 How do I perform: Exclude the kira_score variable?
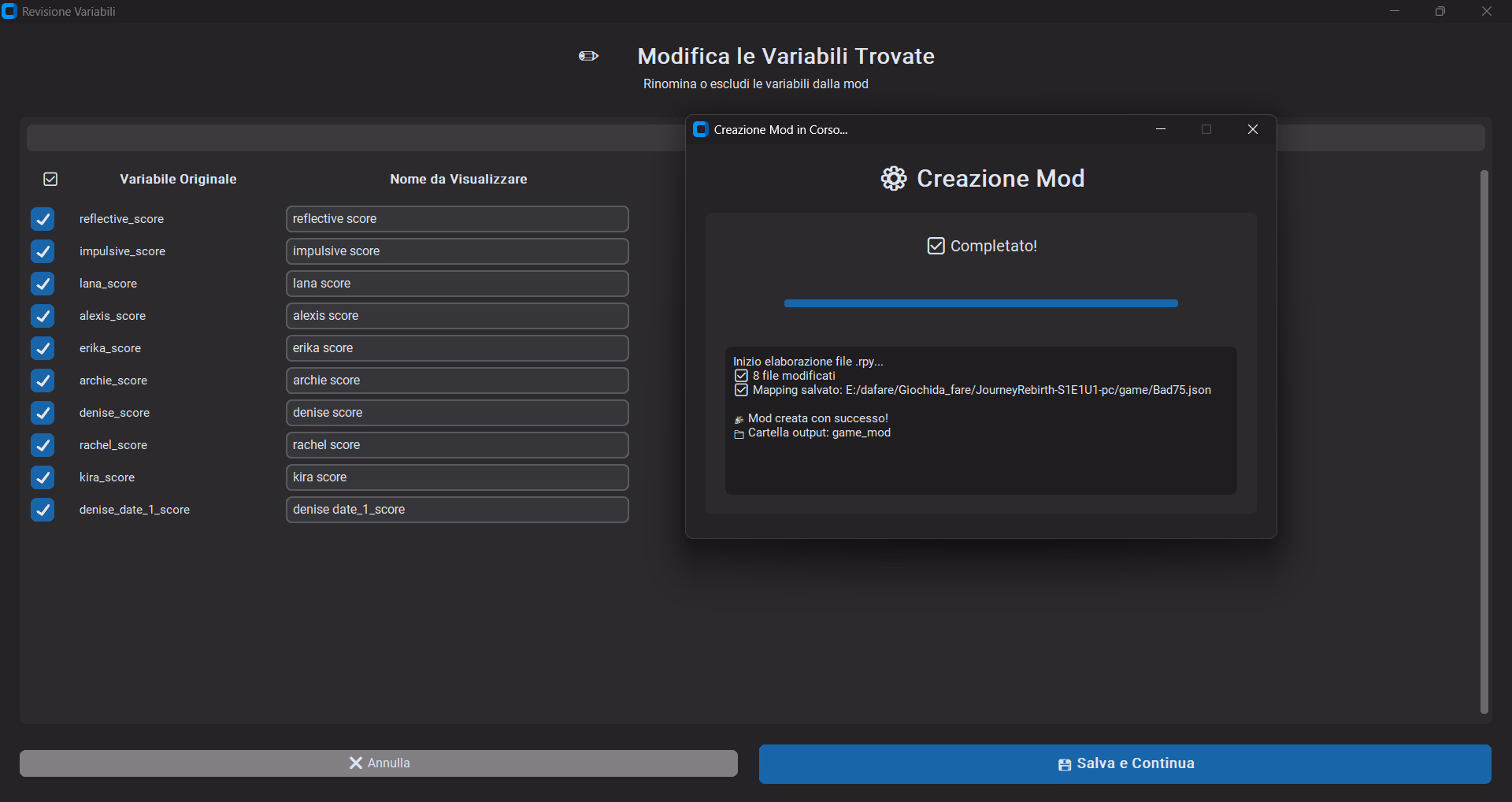coord(43,477)
